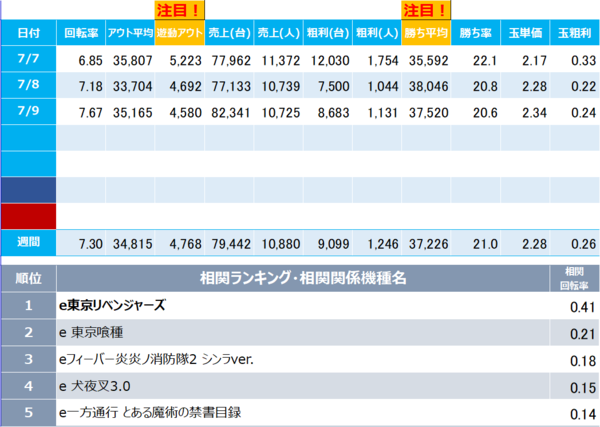
Task: Click the 12,030 gross profit cell
Action: pyautogui.click(x=328, y=60)
